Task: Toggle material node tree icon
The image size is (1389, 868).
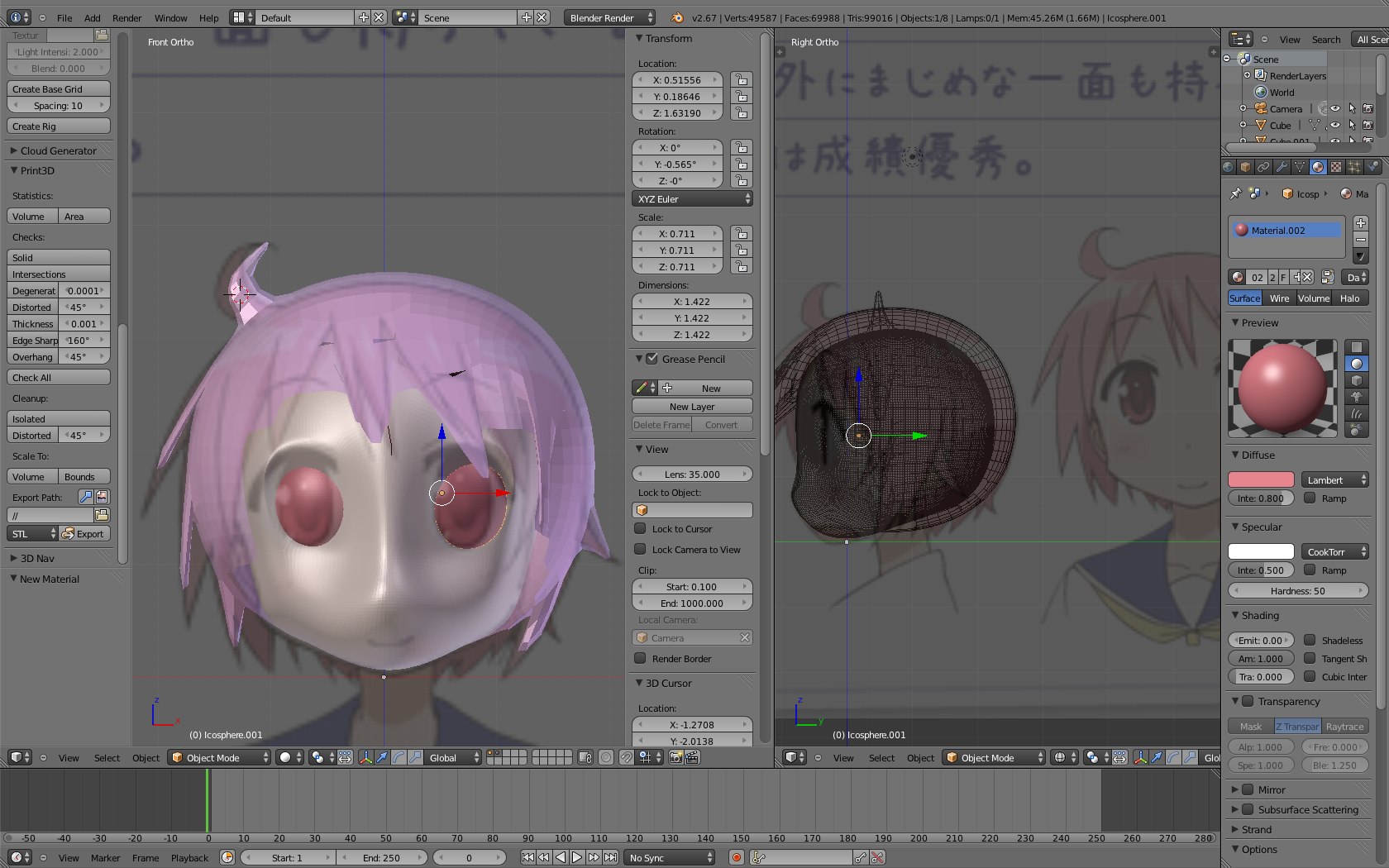Action: [1328, 277]
